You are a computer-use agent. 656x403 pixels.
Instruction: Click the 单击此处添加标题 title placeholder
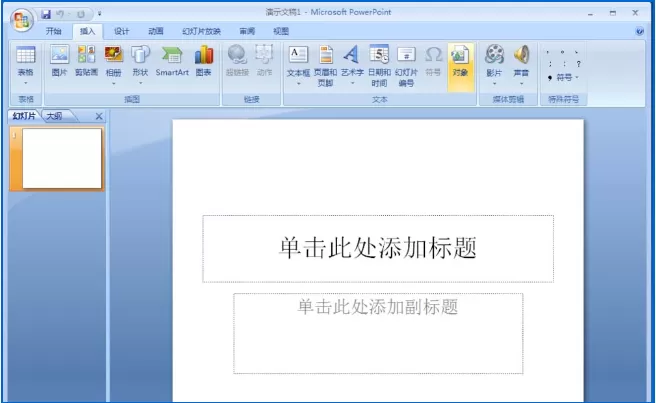point(378,248)
